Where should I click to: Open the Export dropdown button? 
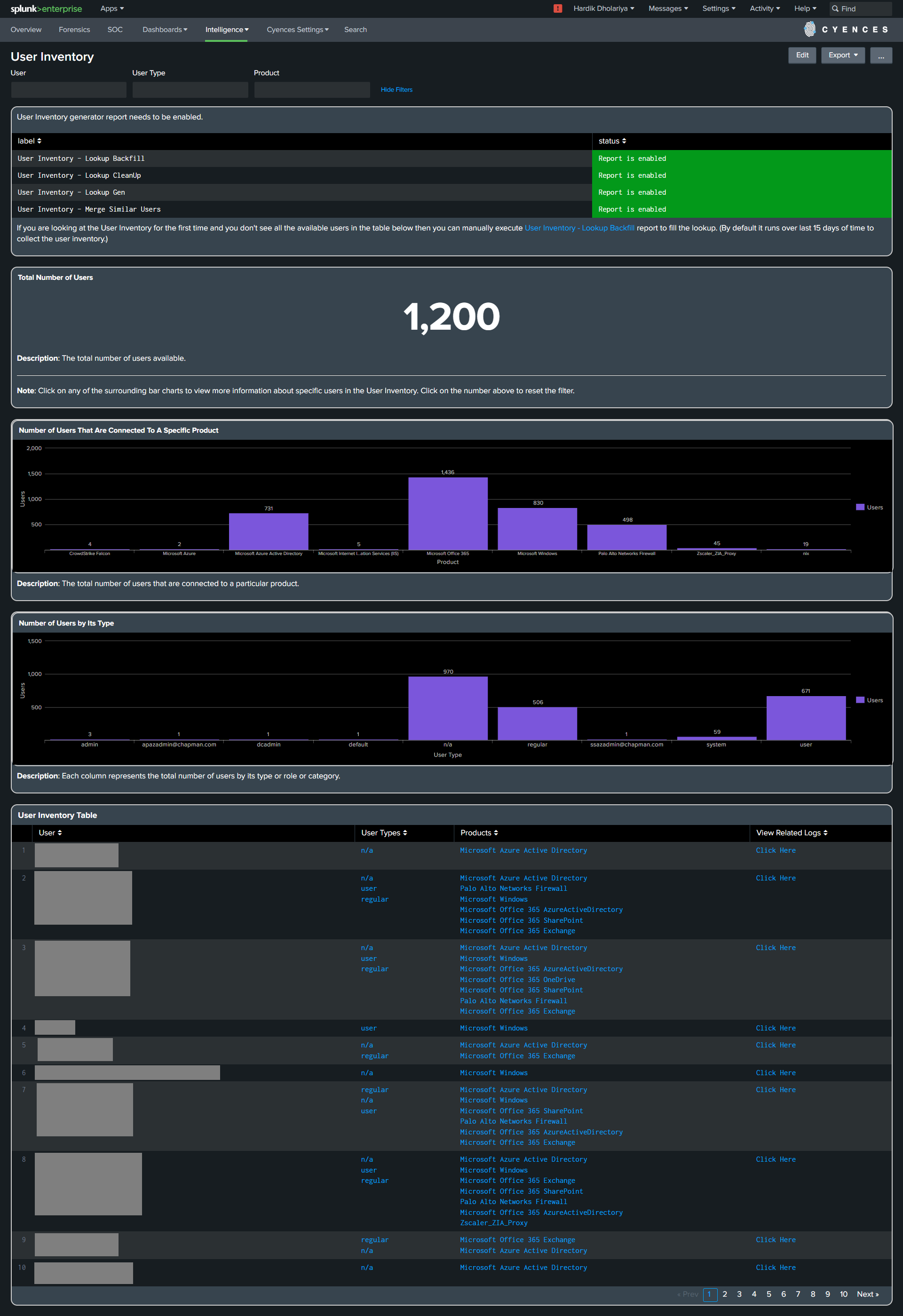[843, 55]
